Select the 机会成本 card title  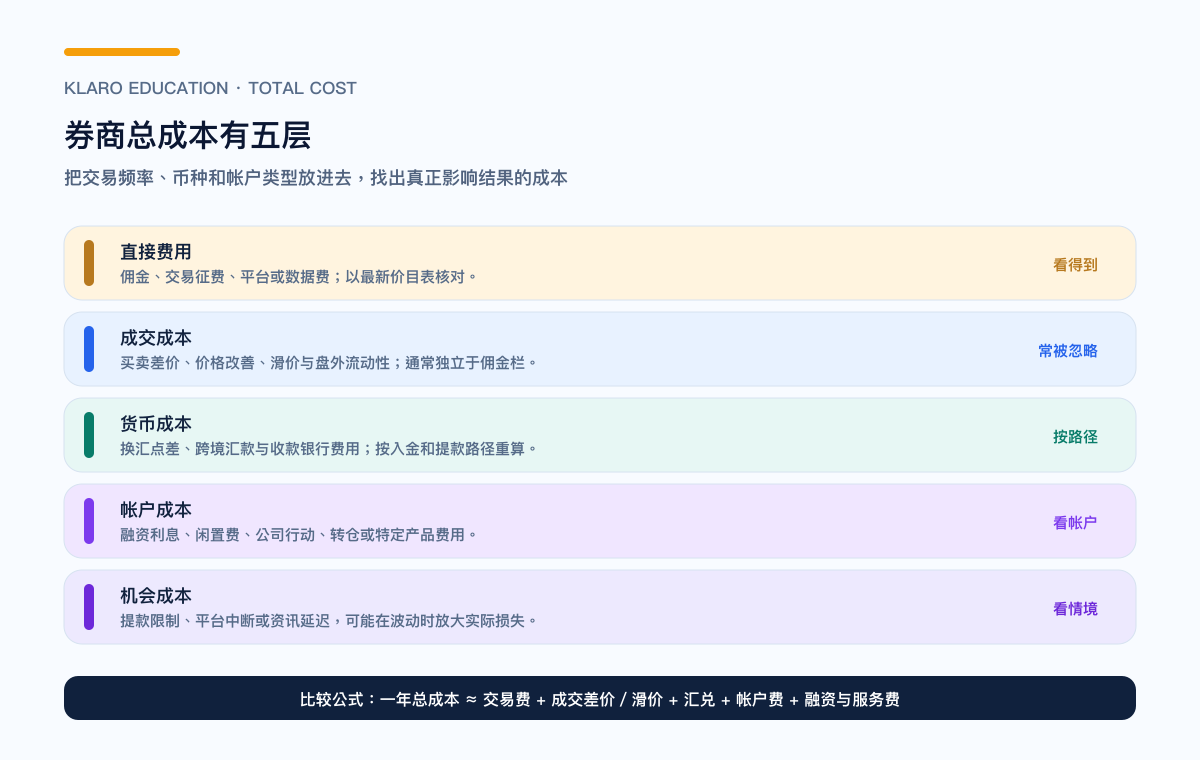[x=156, y=596]
